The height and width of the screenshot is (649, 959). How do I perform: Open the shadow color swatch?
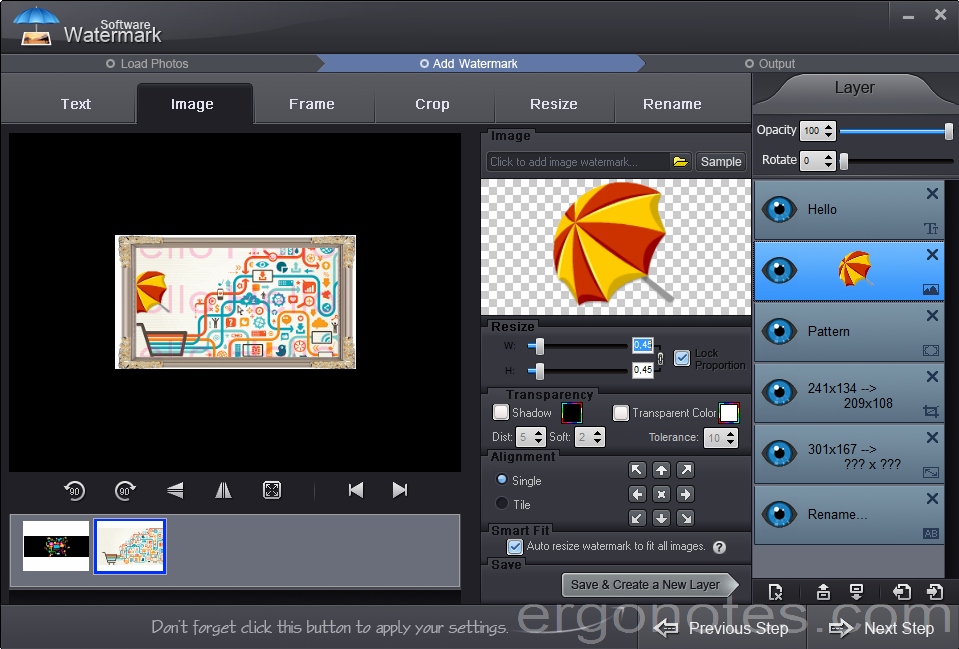pos(572,413)
